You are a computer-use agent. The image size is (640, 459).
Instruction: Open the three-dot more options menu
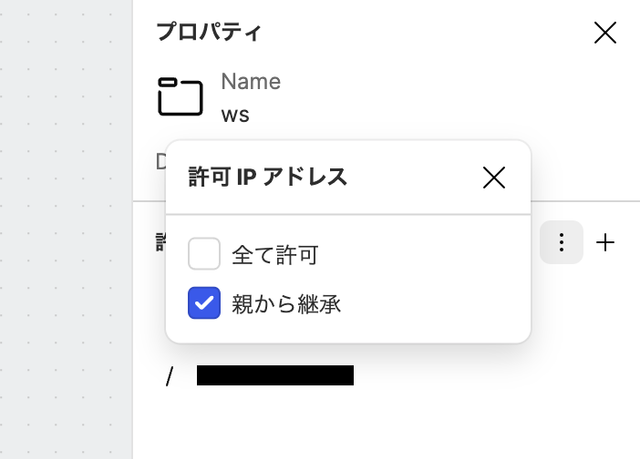[x=561, y=242]
